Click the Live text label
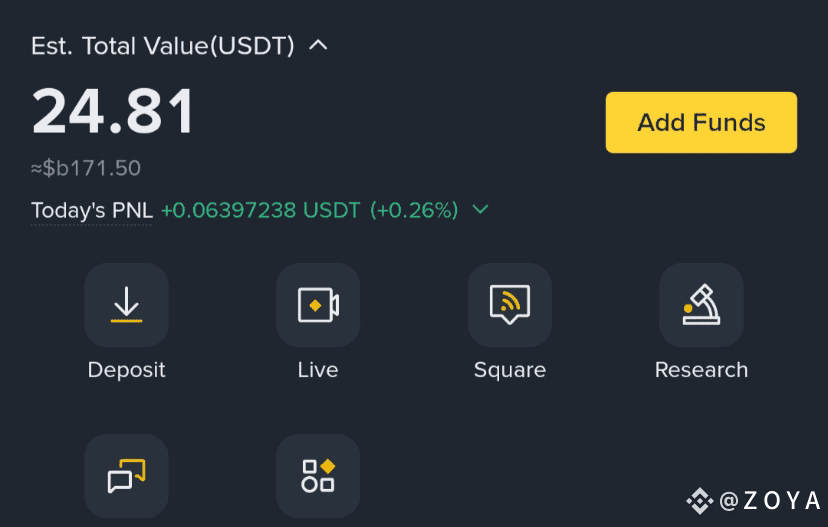Image resolution: width=828 pixels, height=527 pixels. [x=318, y=370]
